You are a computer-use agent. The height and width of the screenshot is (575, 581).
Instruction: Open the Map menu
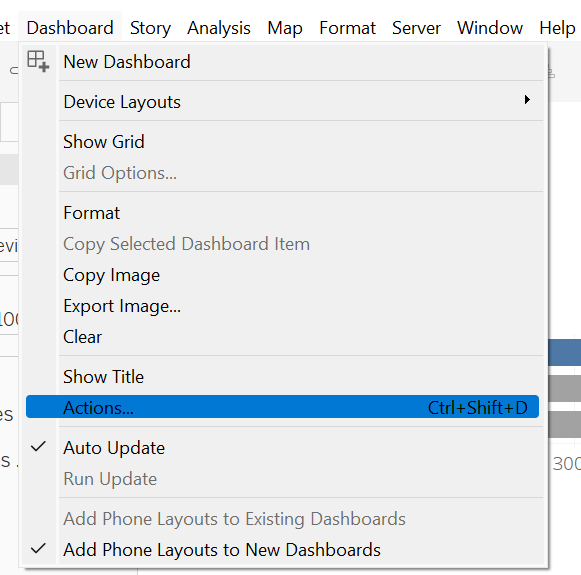point(285,28)
